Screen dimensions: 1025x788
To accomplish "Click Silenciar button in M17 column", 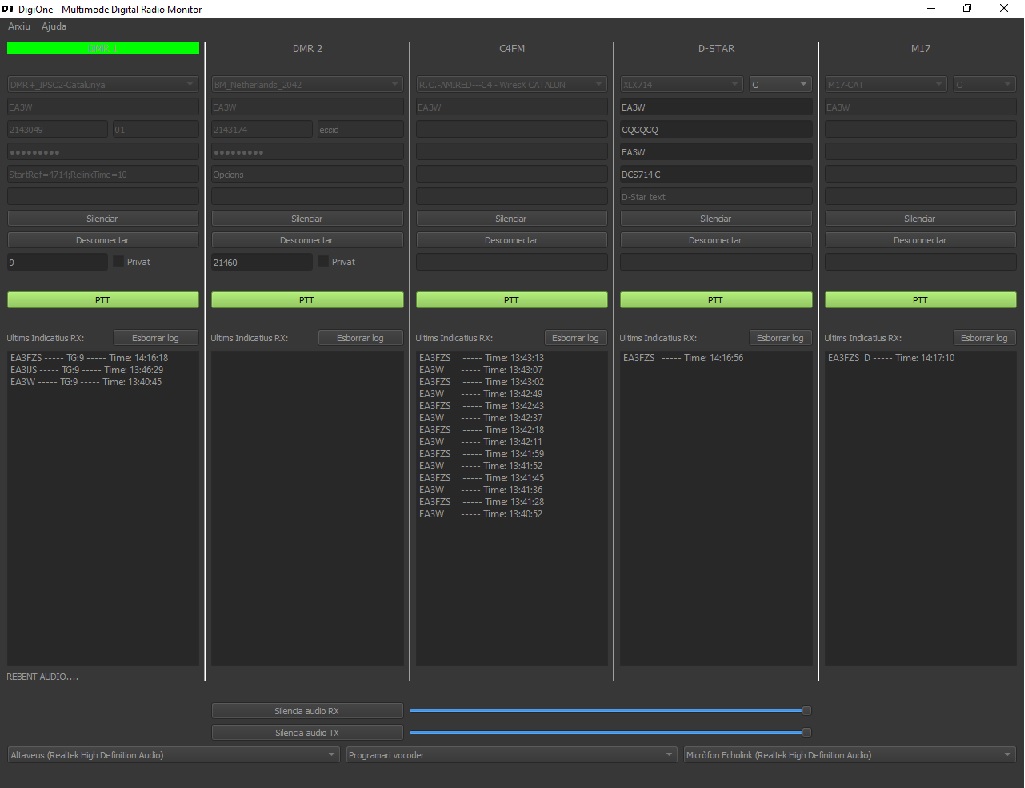I will (x=920, y=218).
